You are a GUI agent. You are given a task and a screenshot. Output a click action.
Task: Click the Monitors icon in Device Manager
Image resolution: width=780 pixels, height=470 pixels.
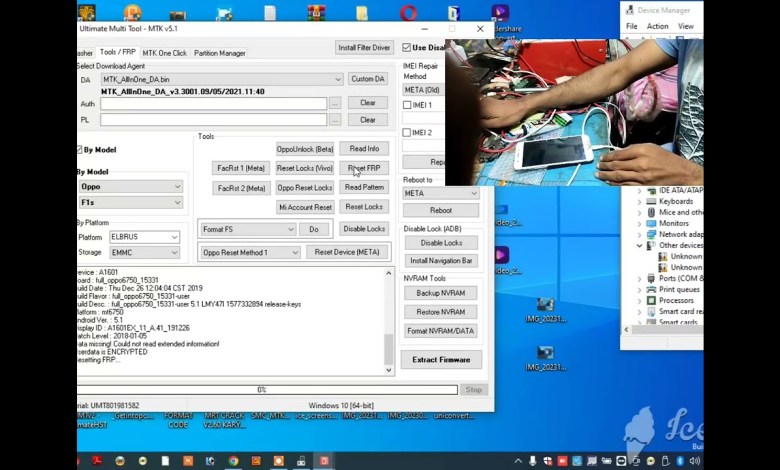pos(651,223)
